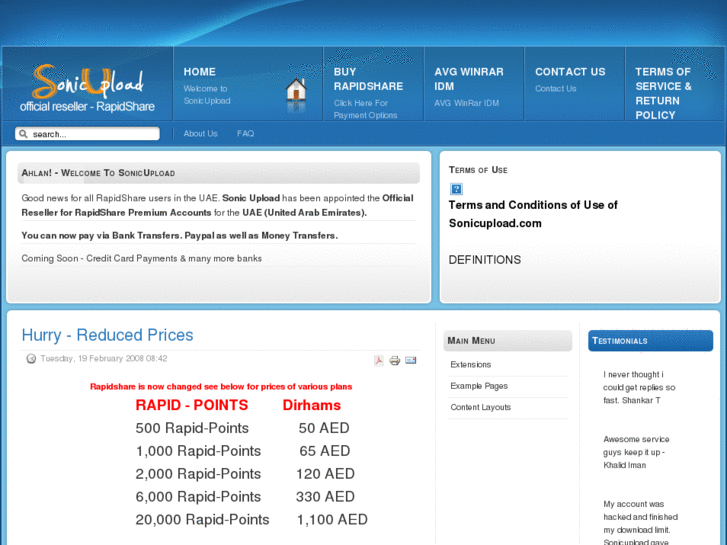Viewport: 727px width, 545px height.
Task: Click the 65 AED price
Action: pos(325,450)
